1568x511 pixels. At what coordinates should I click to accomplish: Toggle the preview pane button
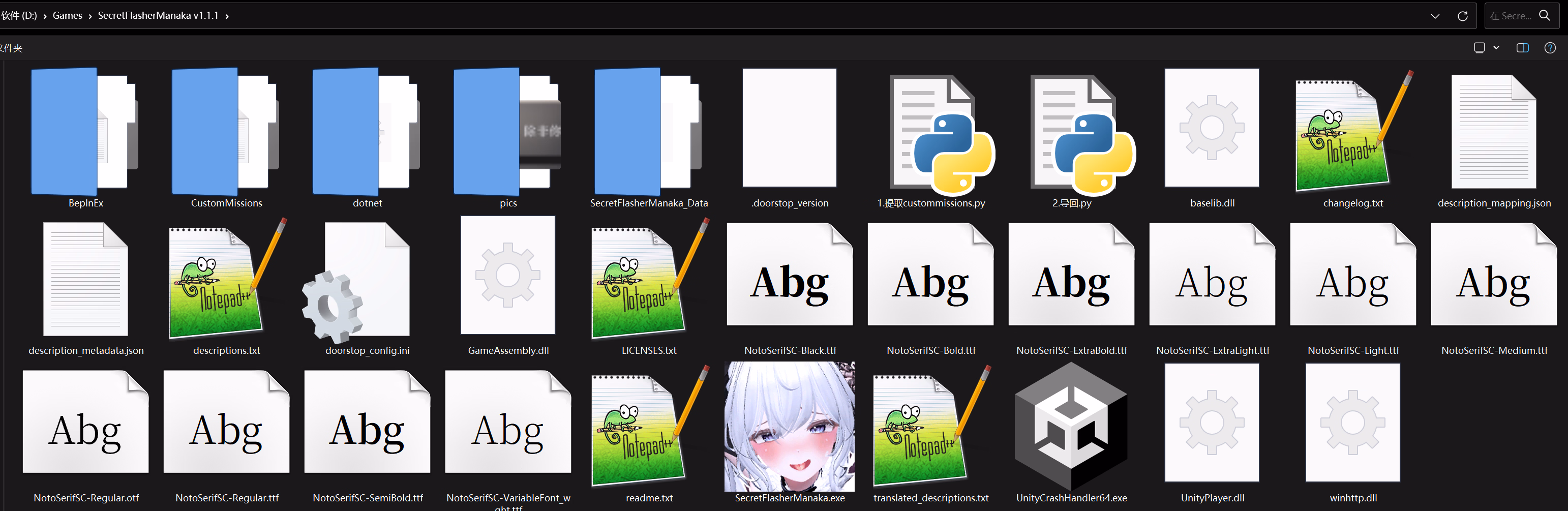pos(1522,47)
